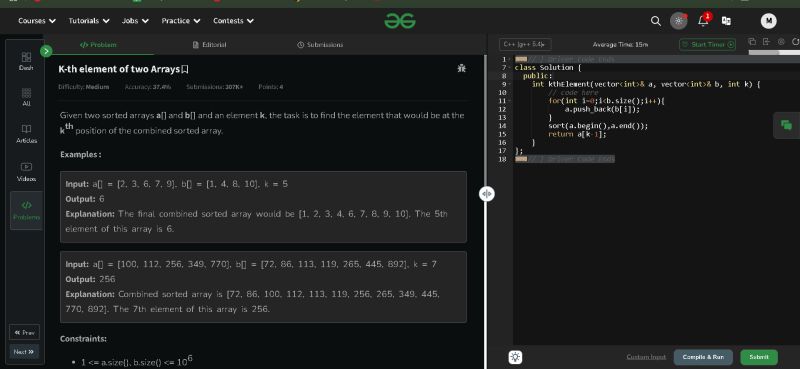The image size is (800, 369).
Task: Open the search magnifier icon
Action: (656, 21)
